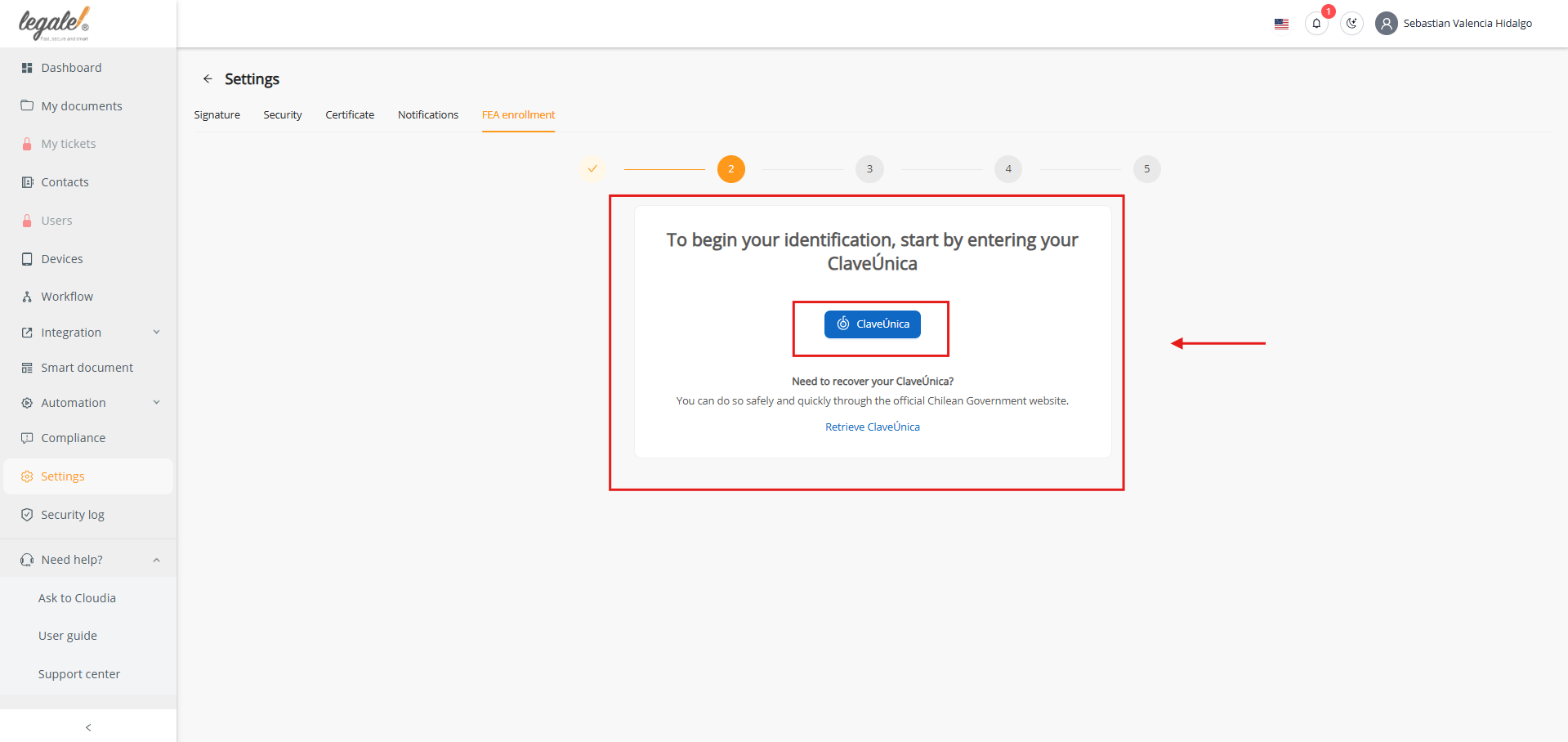Toggle dark mode moon icon
This screenshot has height=742, width=1568.
pyautogui.click(x=1351, y=24)
